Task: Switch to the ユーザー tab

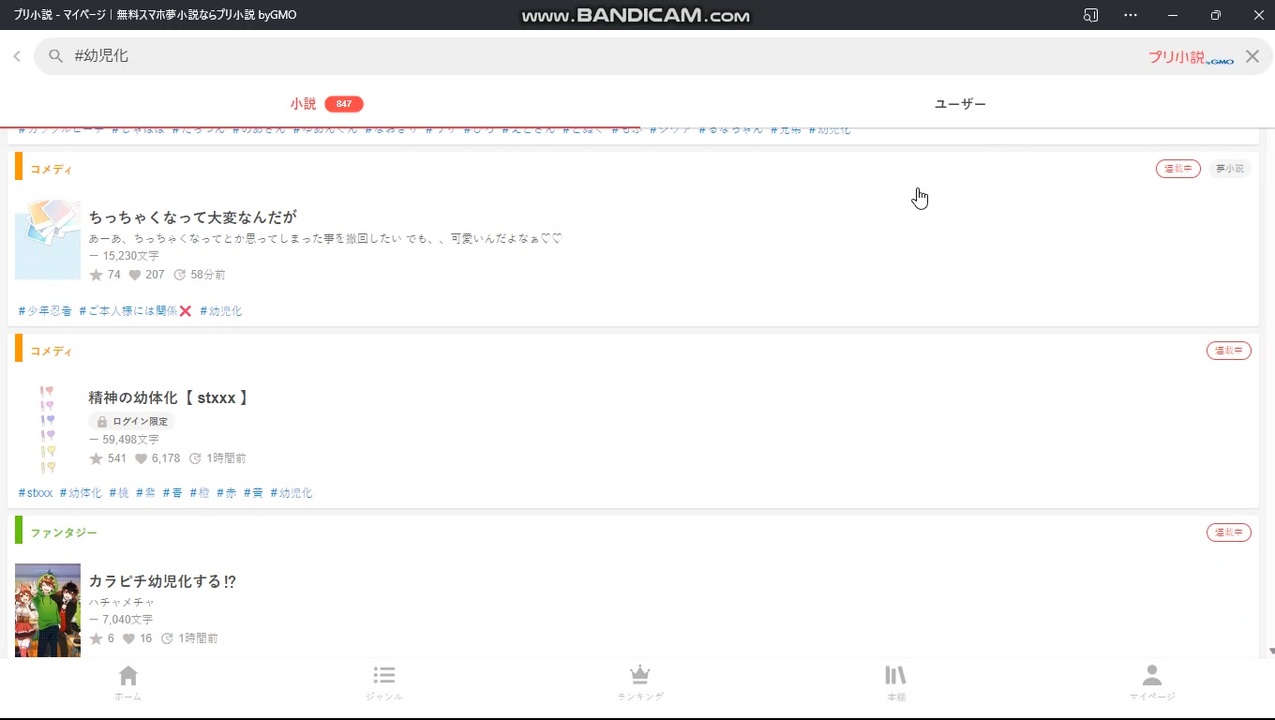Action: (x=958, y=103)
